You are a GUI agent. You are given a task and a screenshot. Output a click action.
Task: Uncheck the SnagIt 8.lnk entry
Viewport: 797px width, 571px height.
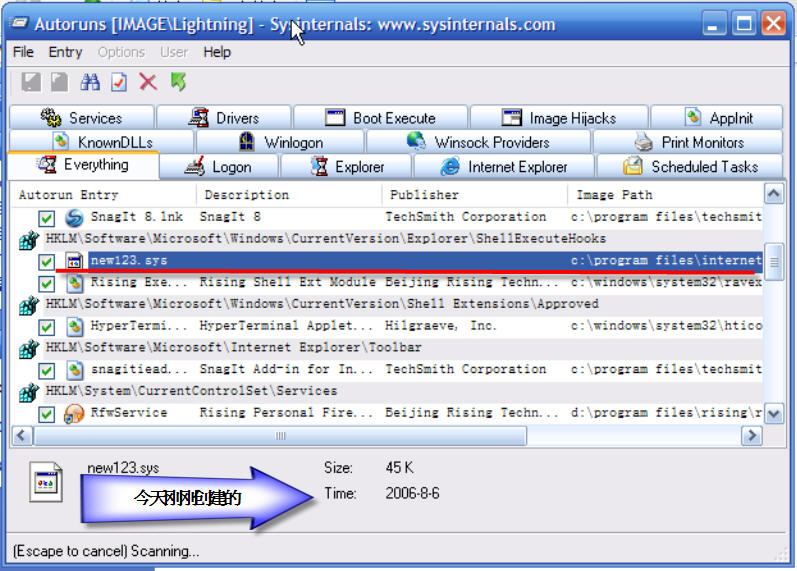46,218
